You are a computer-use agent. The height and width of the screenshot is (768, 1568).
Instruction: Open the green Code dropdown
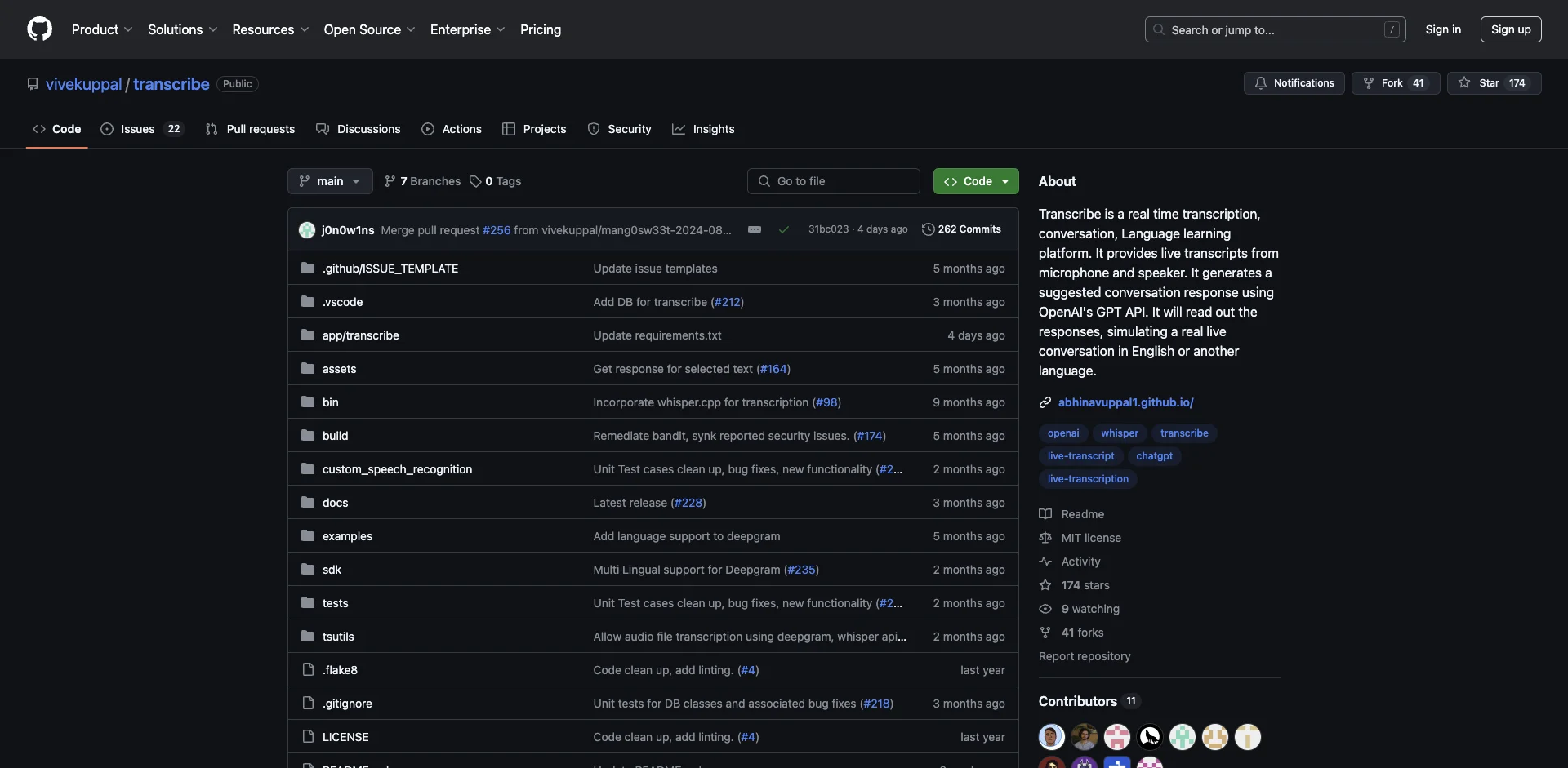pos(976,181)
